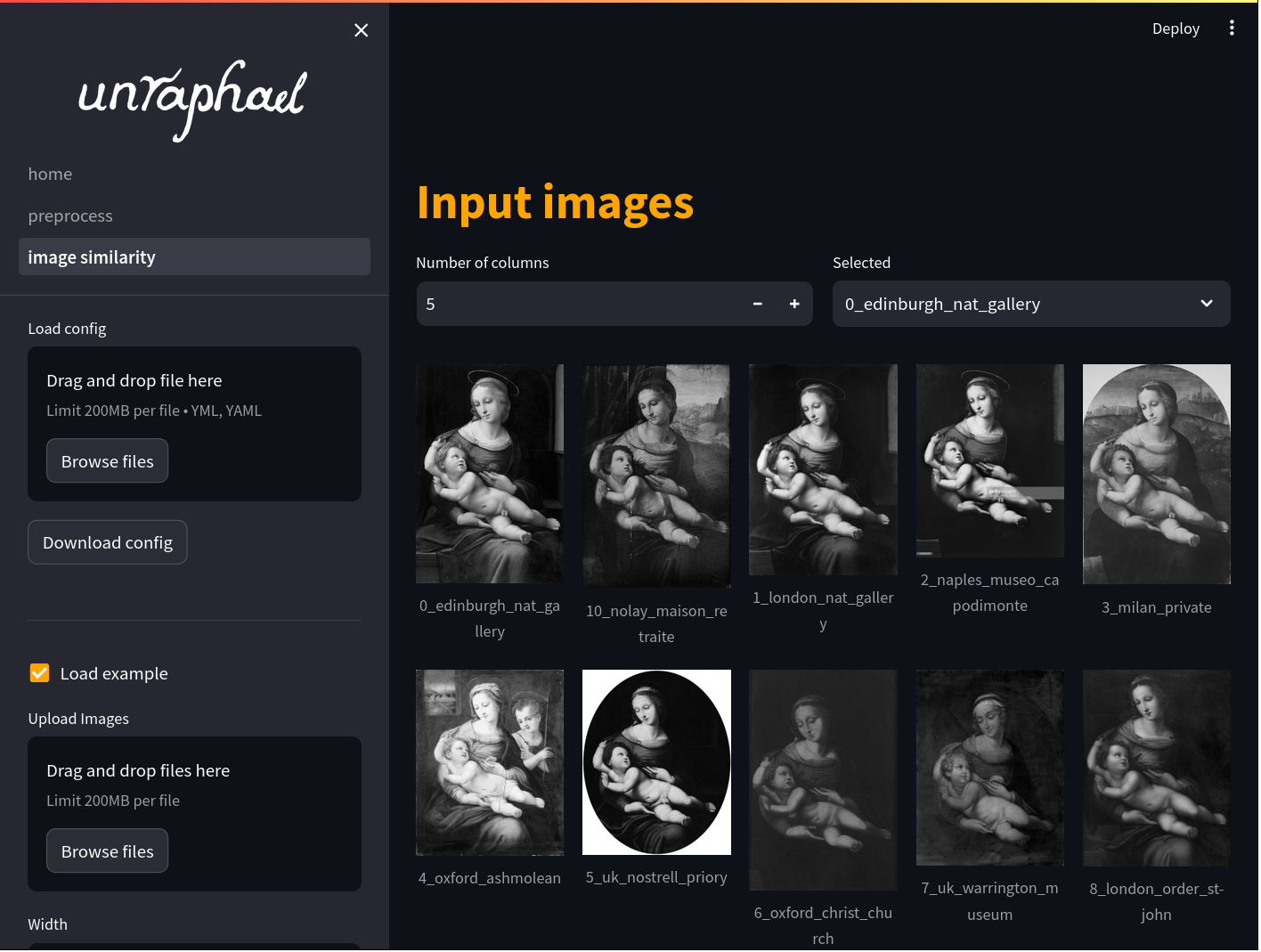Open the 6_oxford_christ_church image thumbnail

824,781
